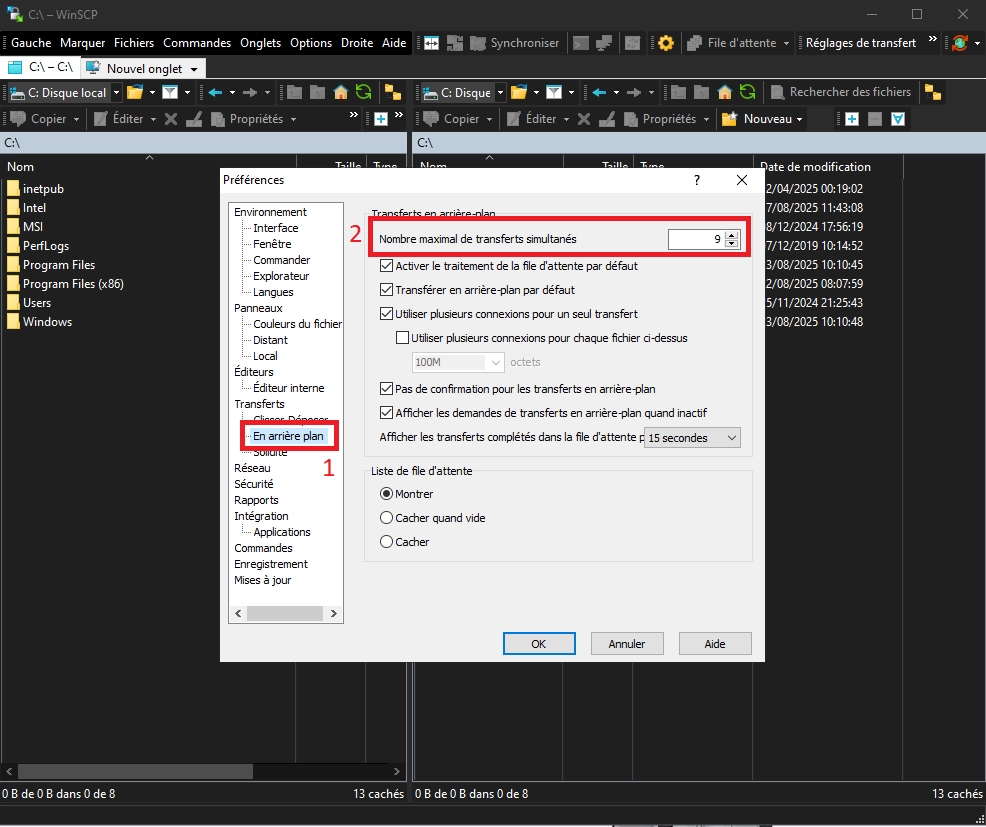This screenshot has height=827, width=986.
Task: Refresh the left panel with green arrows
Action: point(363,92)
